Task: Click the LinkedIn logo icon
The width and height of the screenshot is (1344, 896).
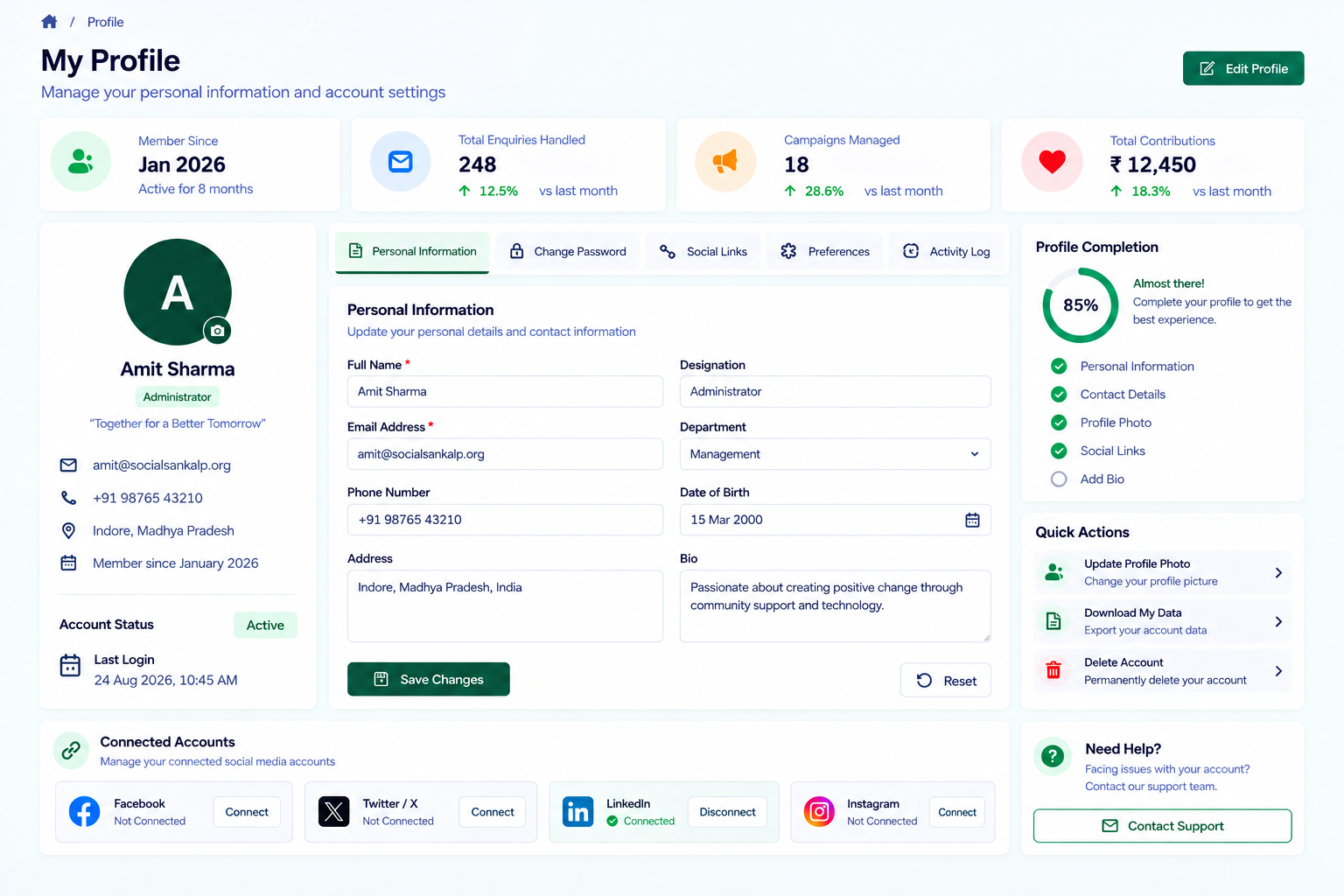Action: (x=578, y=812)
